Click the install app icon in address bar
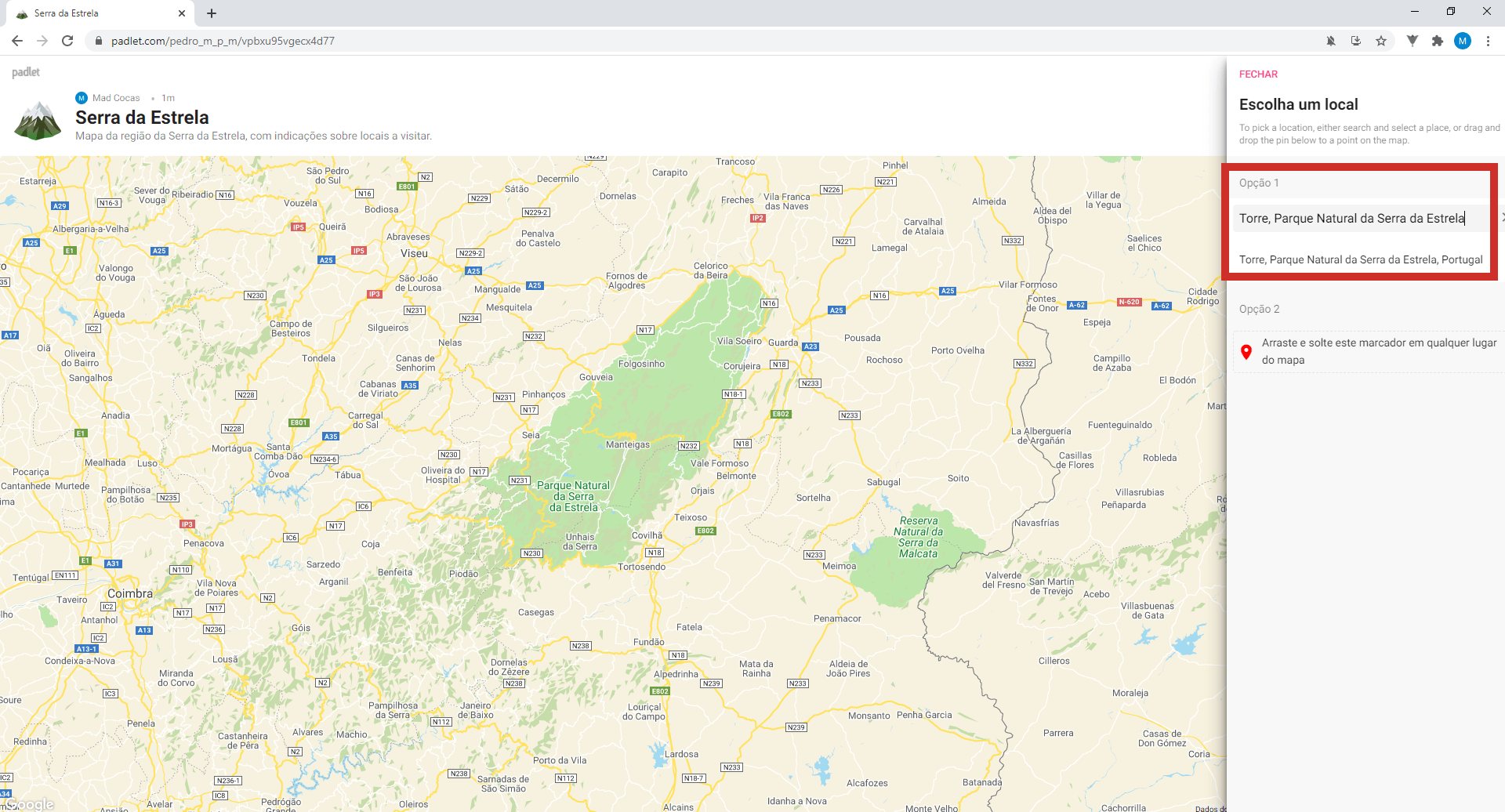 coord(1356,41)
